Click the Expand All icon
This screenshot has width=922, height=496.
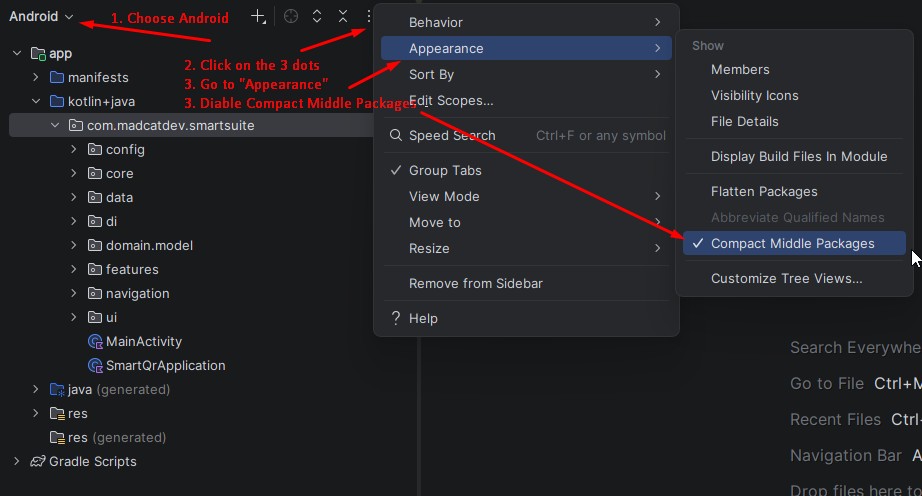[317, 16]
